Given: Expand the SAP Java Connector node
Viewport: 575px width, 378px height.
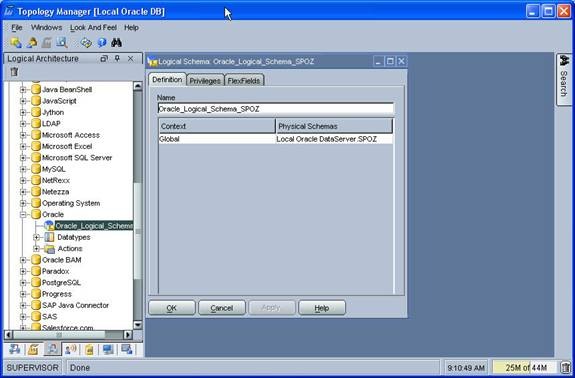Looking at the screenshot, I should 23,305.
